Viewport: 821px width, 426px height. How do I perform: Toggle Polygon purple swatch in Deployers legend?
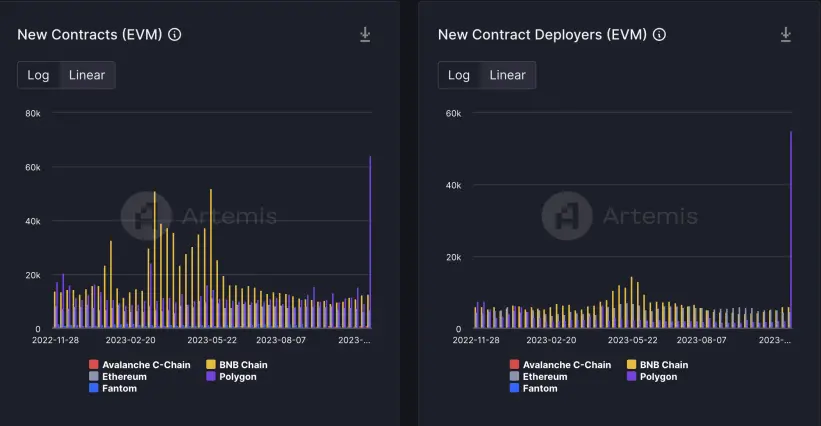(631, 376)
